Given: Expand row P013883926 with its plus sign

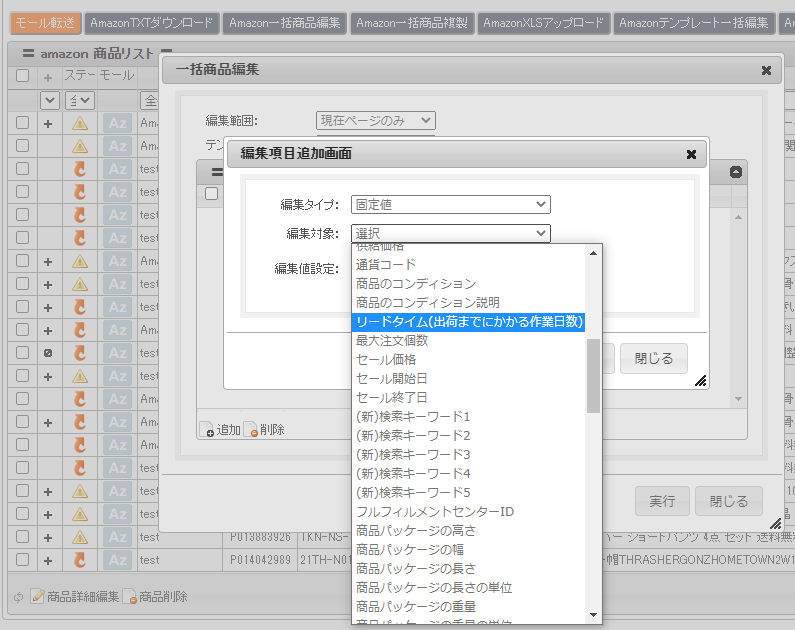Looking at the screenshot, I should (48, 537).
